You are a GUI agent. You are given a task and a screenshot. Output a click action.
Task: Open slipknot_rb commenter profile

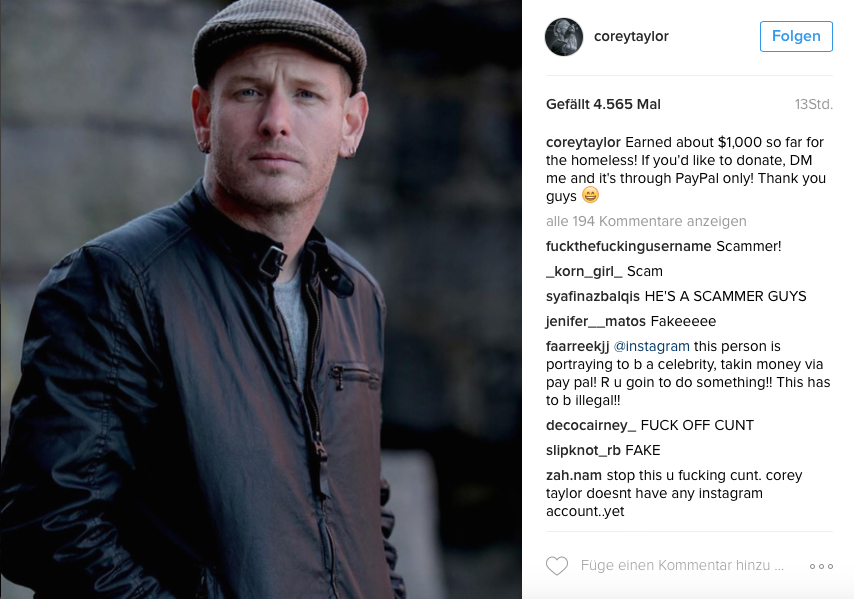pos(583,450)
